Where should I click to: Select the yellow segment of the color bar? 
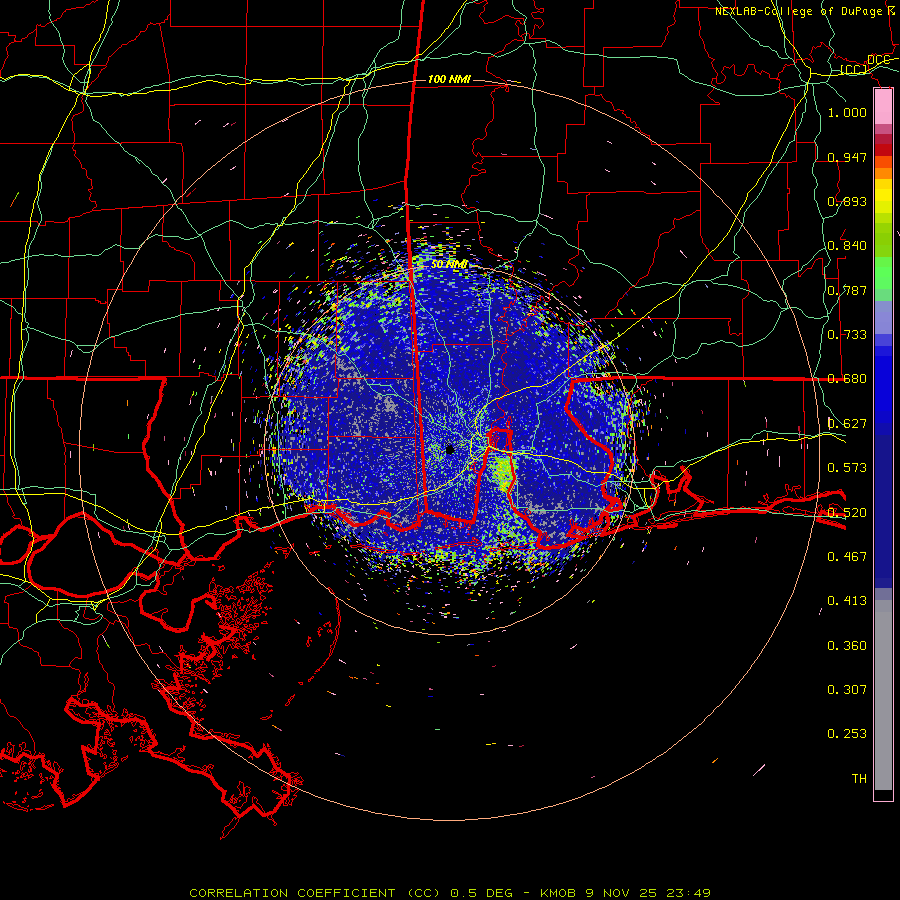[883, 197]
